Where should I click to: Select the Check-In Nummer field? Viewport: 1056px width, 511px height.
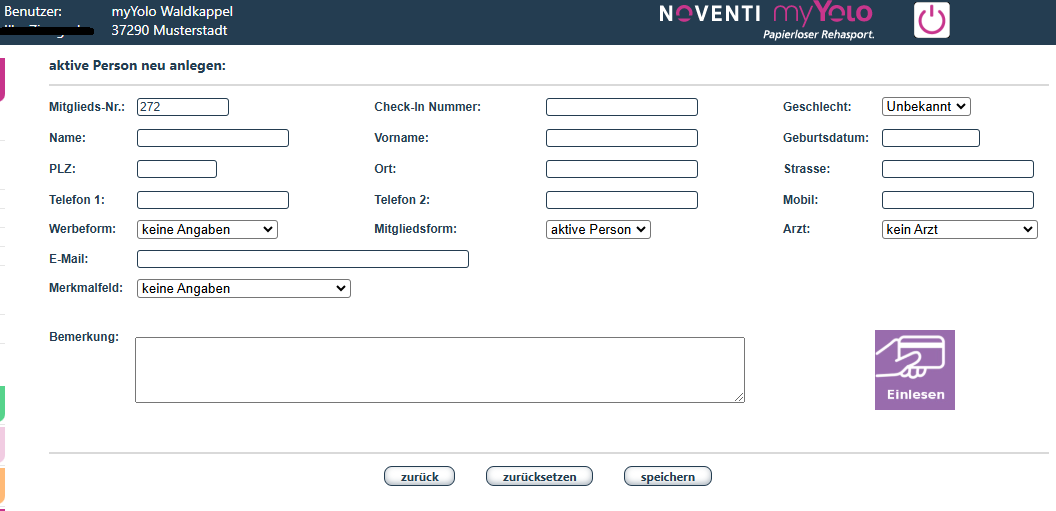[621, 107]
